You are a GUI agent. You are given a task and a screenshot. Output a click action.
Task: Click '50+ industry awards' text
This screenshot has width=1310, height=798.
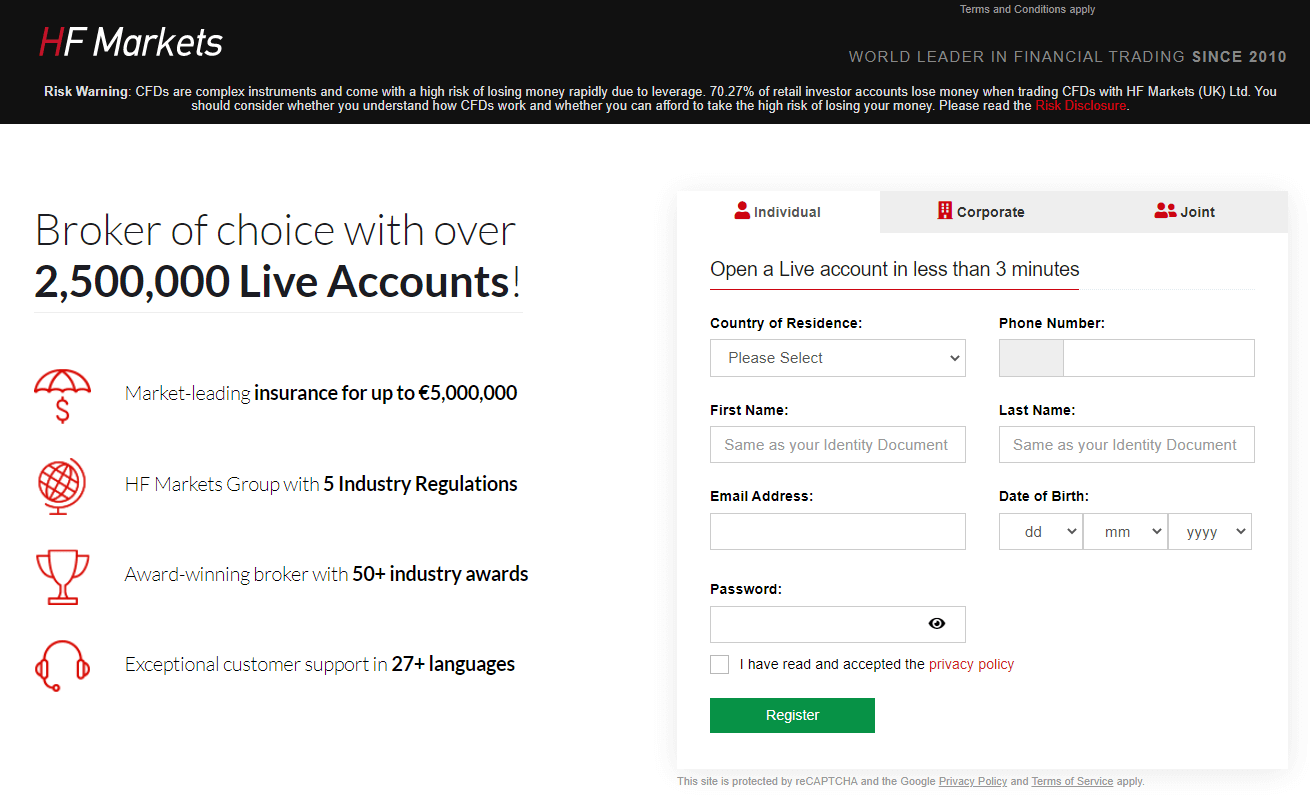[440, 574]
